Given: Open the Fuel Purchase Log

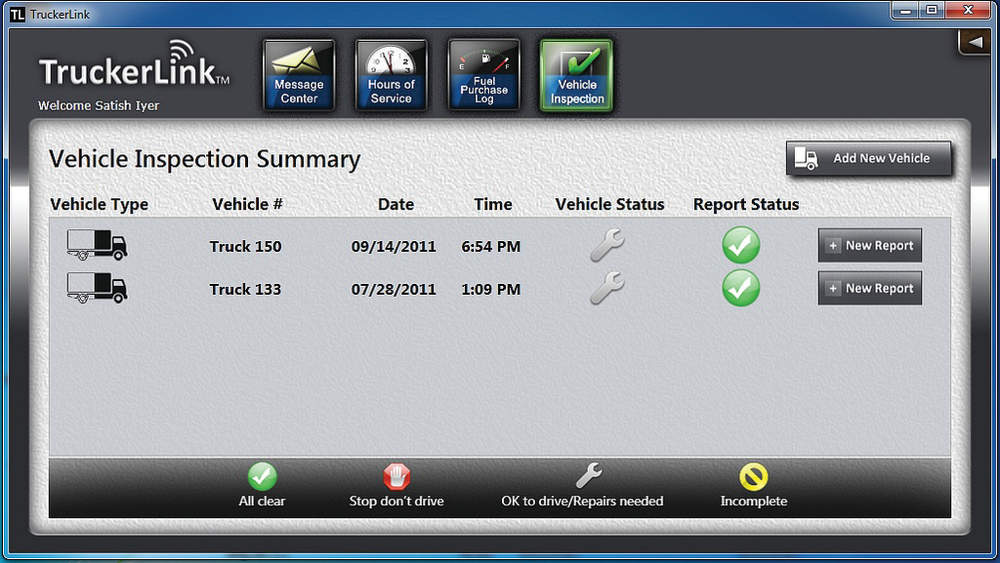Looking at the screenshot, I should coord(484,76).
